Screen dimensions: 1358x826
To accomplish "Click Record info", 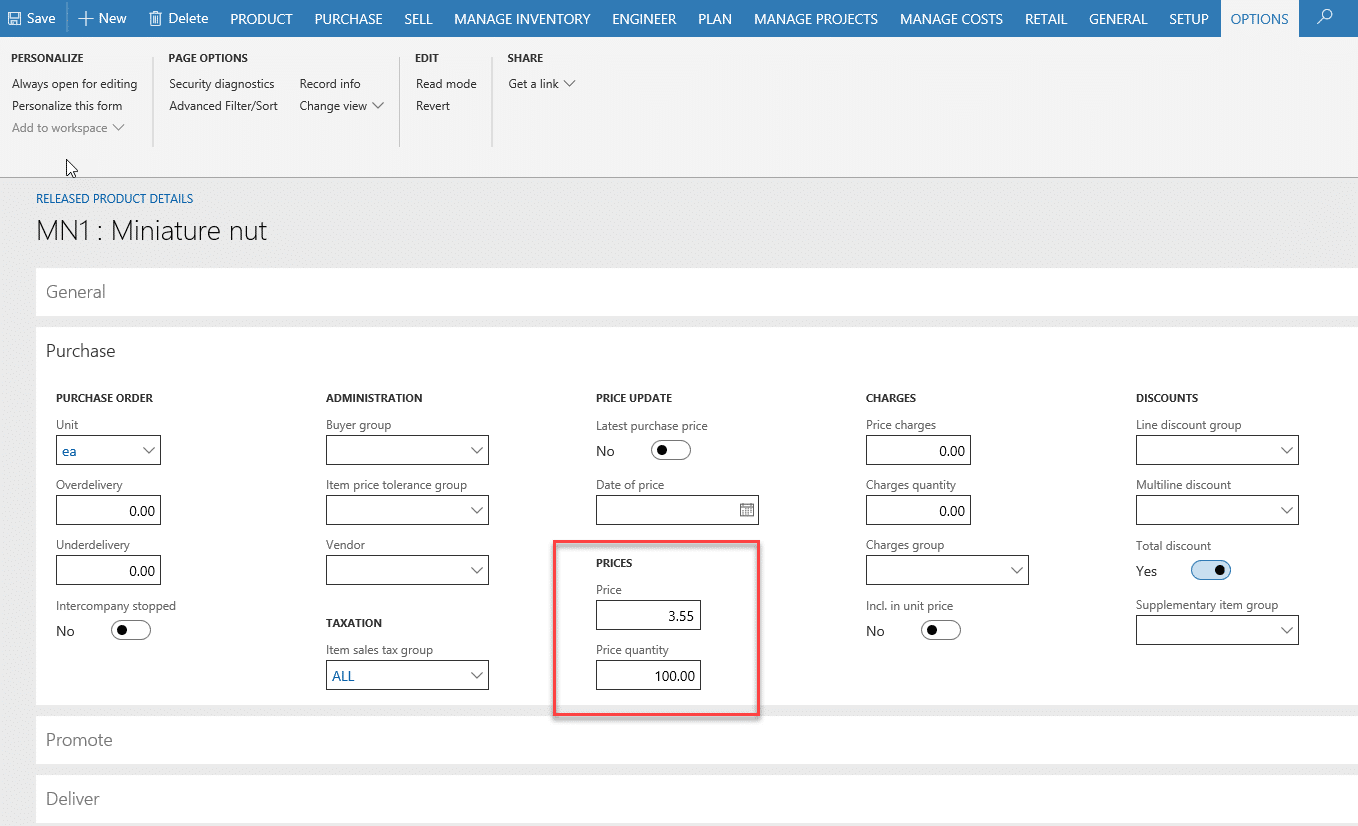I will point(330,84).
